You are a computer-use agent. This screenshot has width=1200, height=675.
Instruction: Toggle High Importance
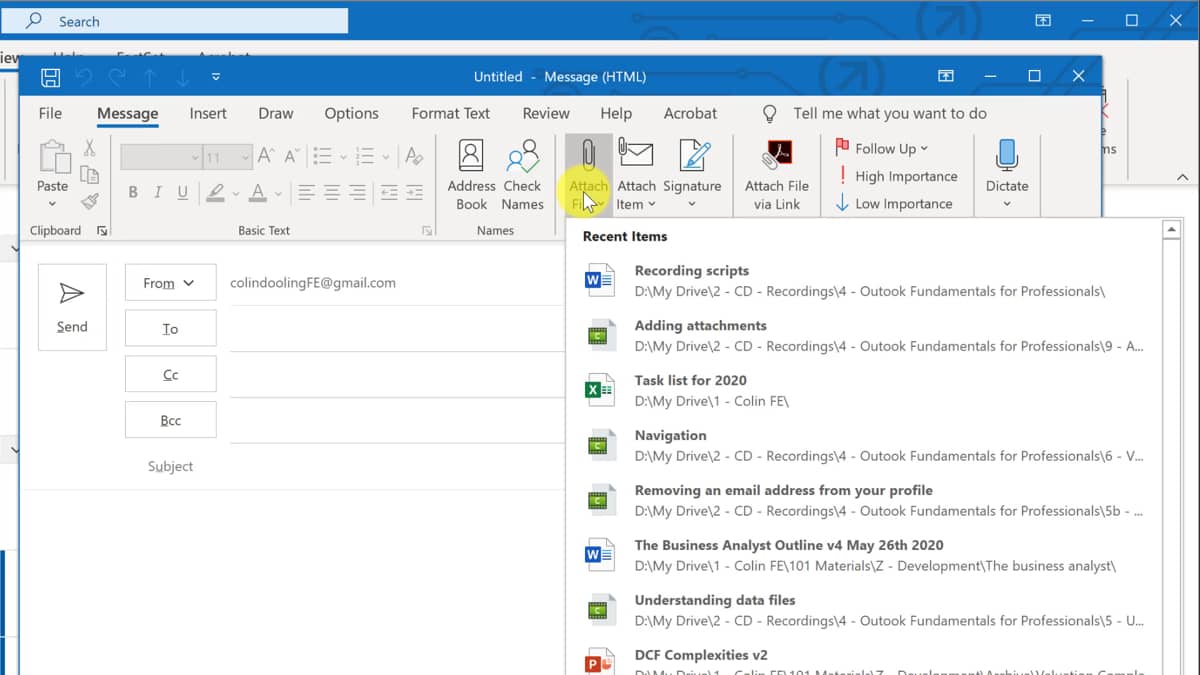(x=896, y=176)
